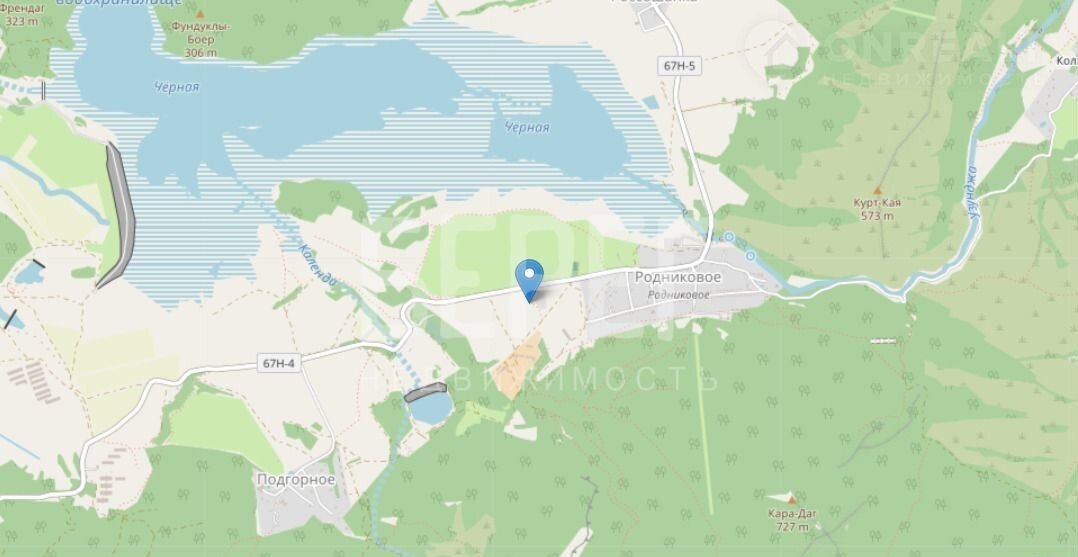This screenshot has height=557, width=1078.
Task: Click the Фундуклы-Боер peak triangle icon
Action: pyautogui.click(x=201, y=14)
